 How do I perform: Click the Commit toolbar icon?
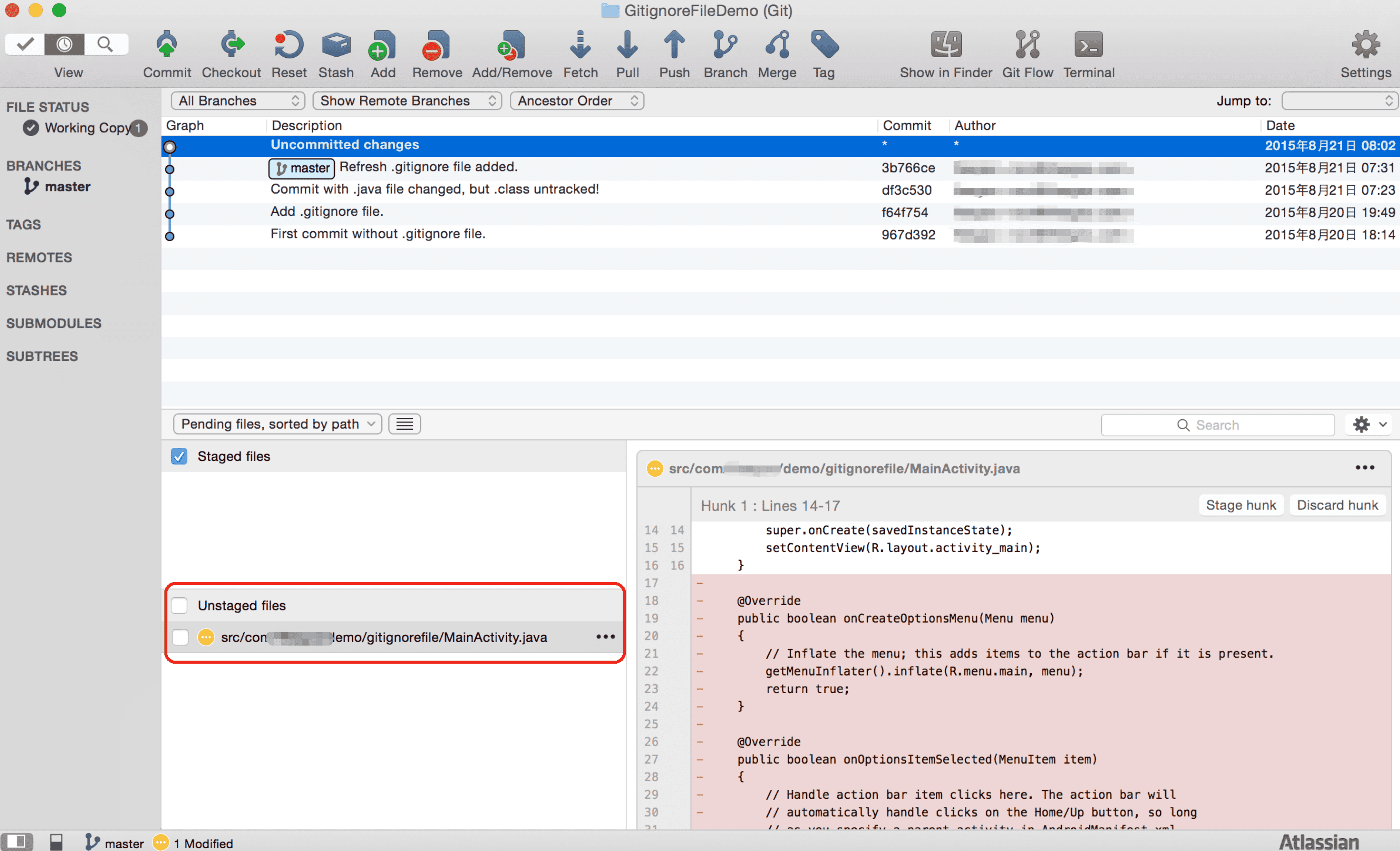[x=167, y=45]
